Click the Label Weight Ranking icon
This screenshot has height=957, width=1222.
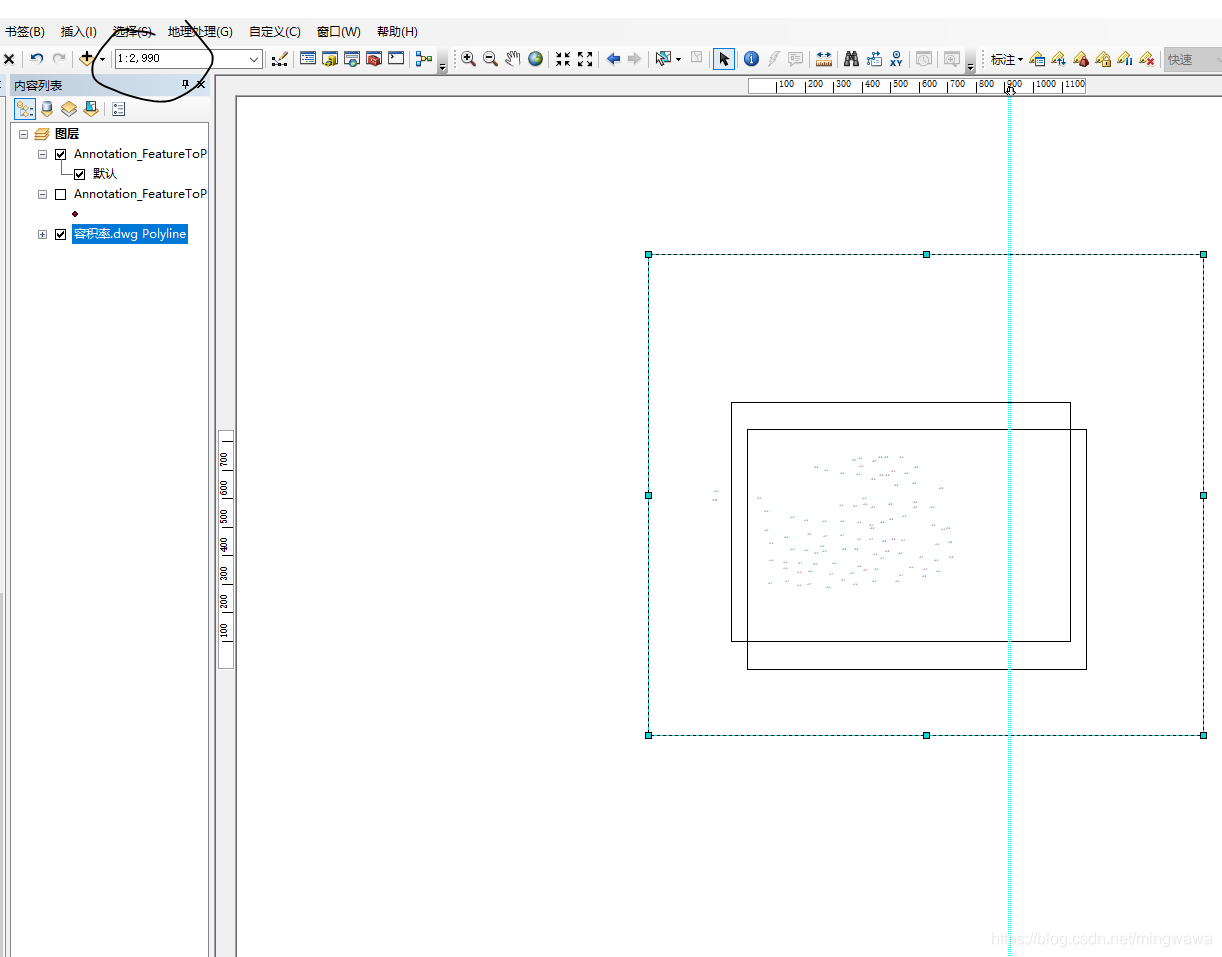pyautogui.click(x=1081, y=59)
